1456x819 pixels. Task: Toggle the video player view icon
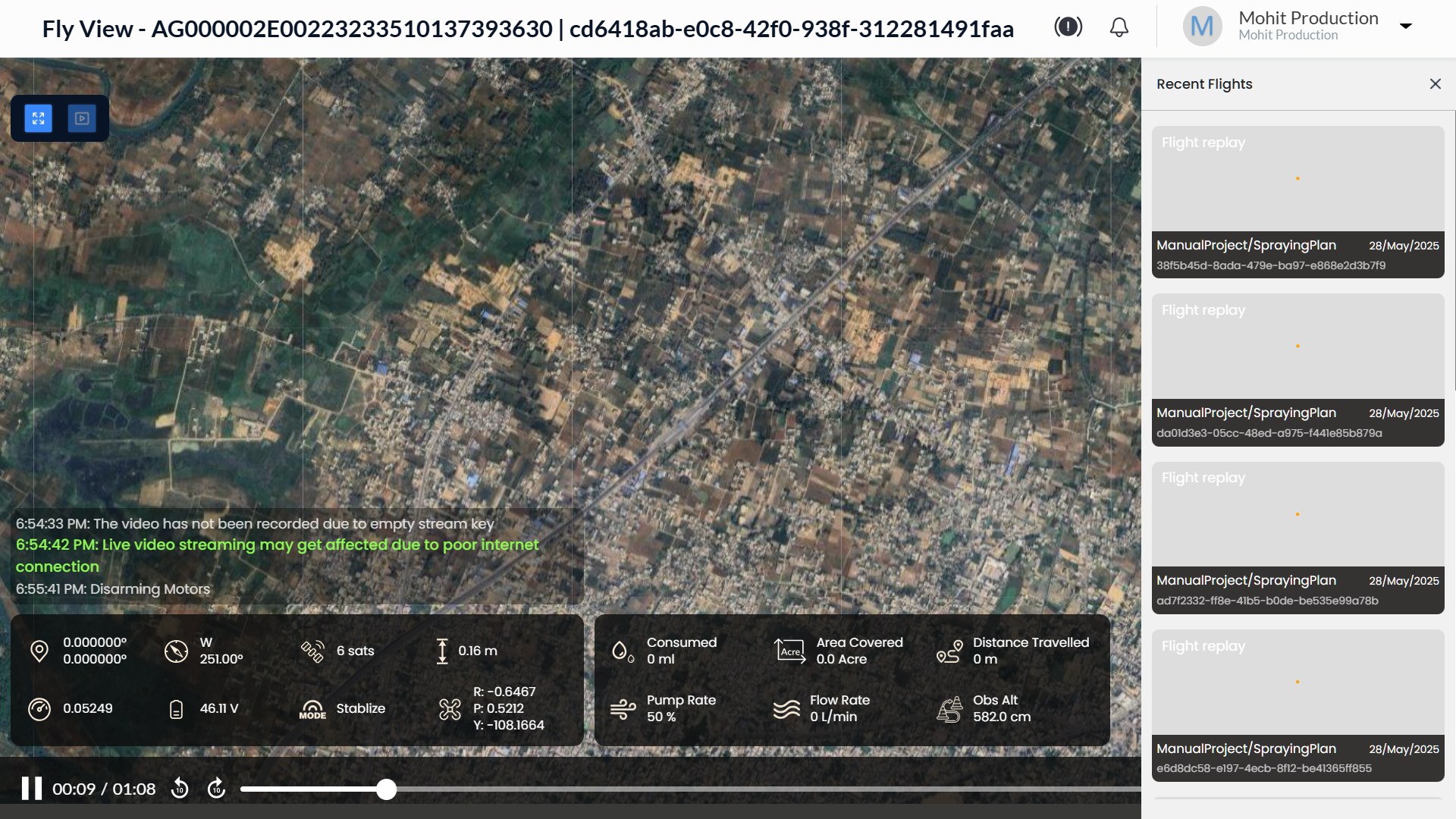point(82,118)
